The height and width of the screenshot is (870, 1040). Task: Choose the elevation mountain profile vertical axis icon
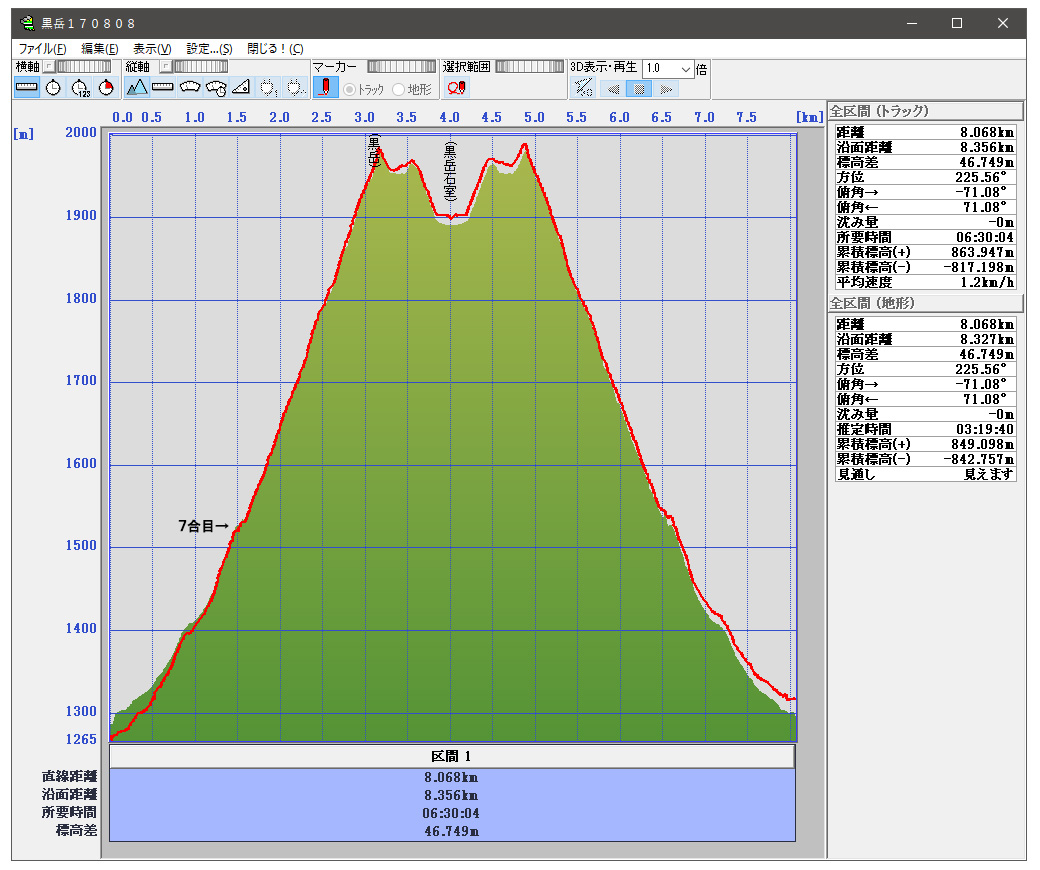coord(137,88)
